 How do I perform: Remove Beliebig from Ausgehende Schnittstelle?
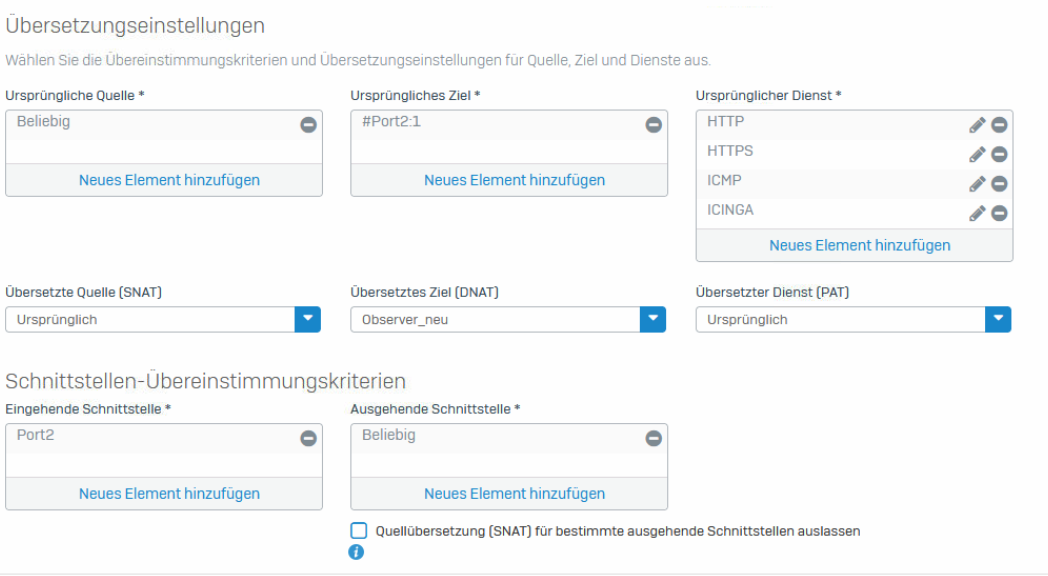pos(654,438)
